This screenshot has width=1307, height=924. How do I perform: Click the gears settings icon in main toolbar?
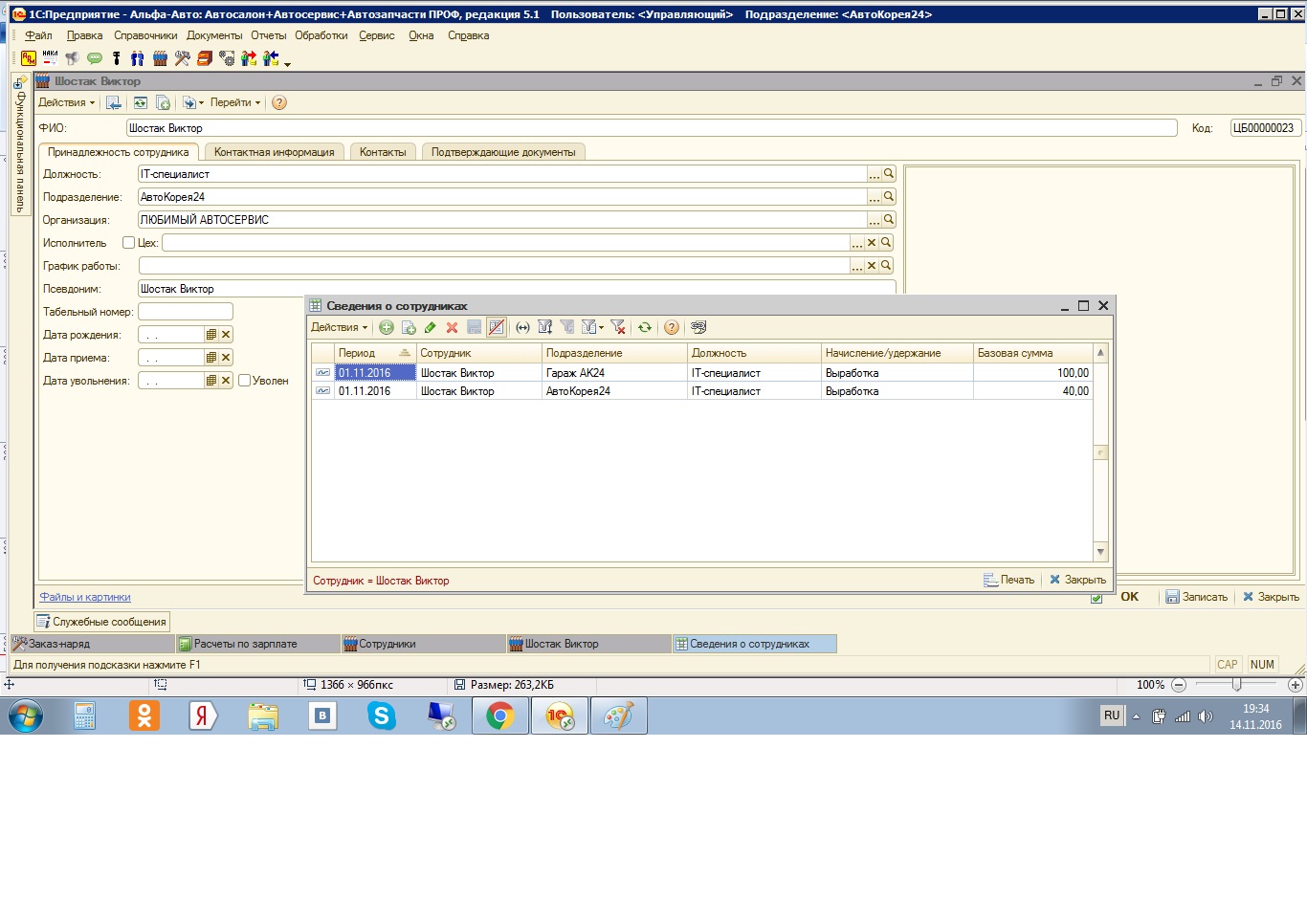click(x=227, y=58)
